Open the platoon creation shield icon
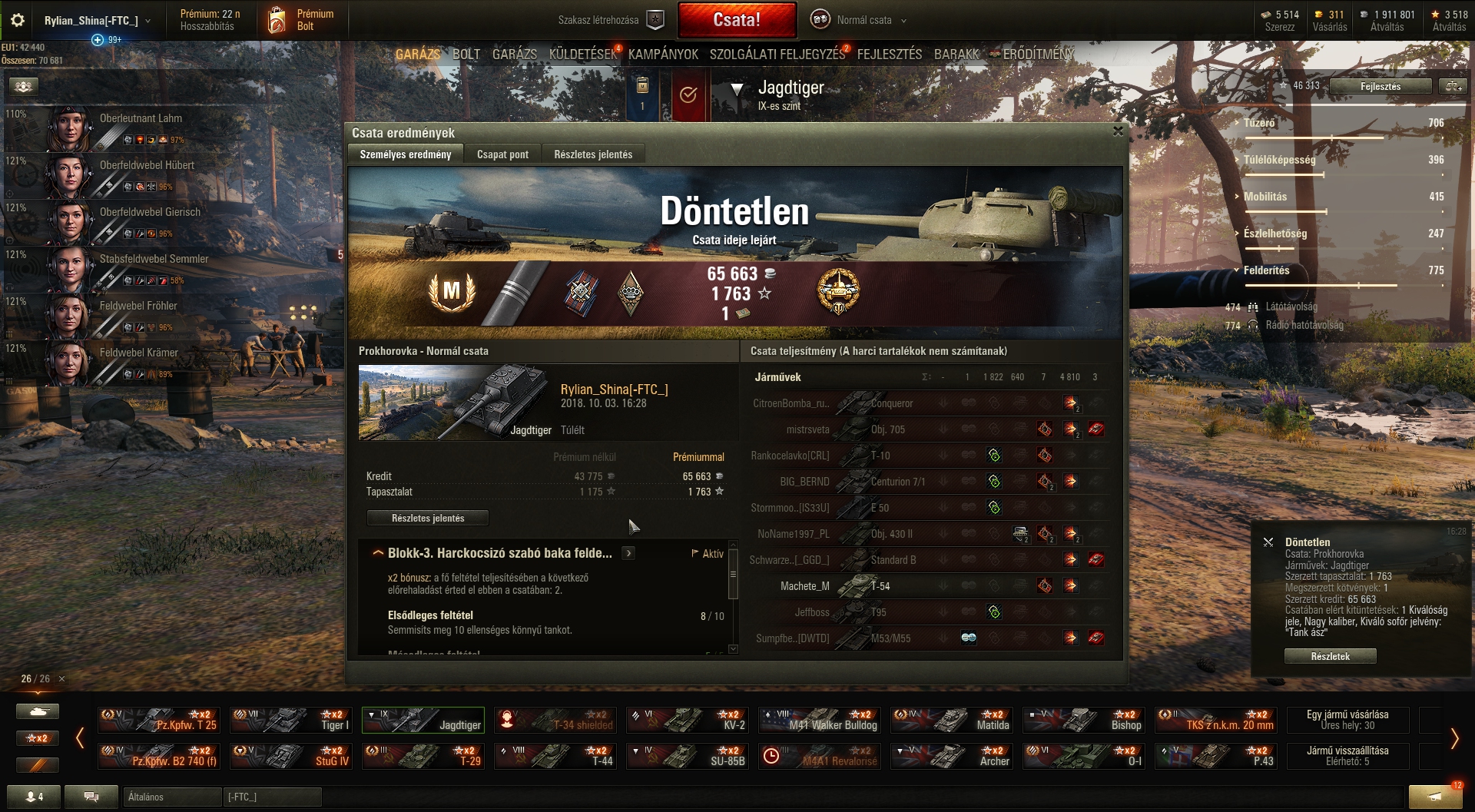1475x812 pixels. point(655,20)
